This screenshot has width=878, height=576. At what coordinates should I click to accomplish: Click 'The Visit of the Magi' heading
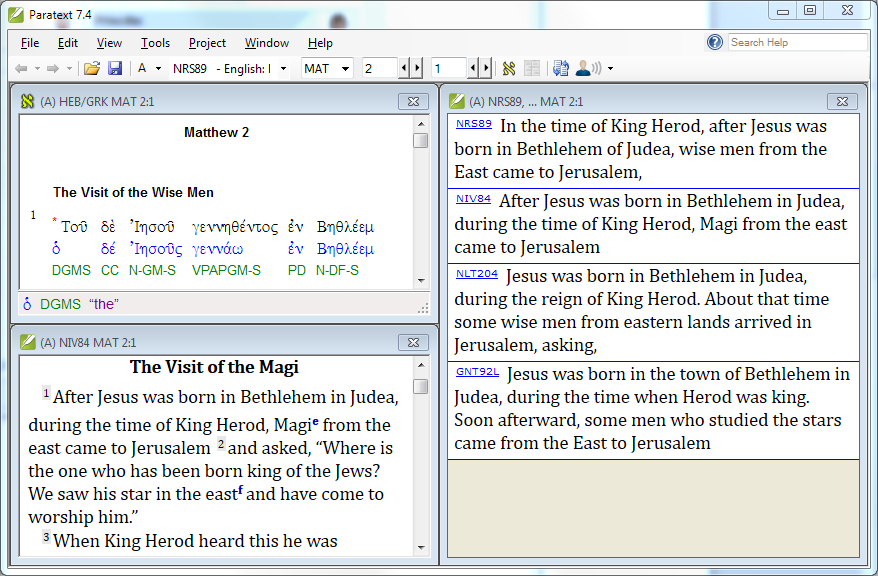[x=214, y=367]
